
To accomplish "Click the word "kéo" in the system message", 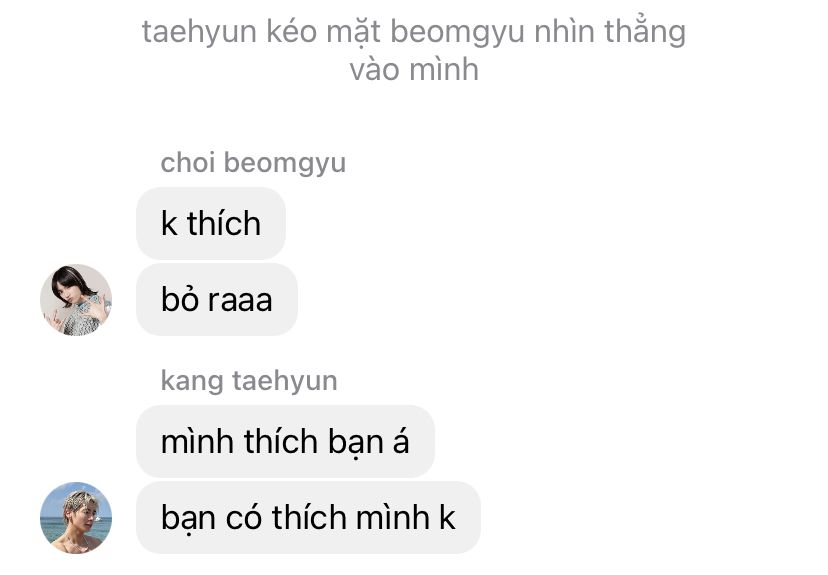I will [291, 31].
